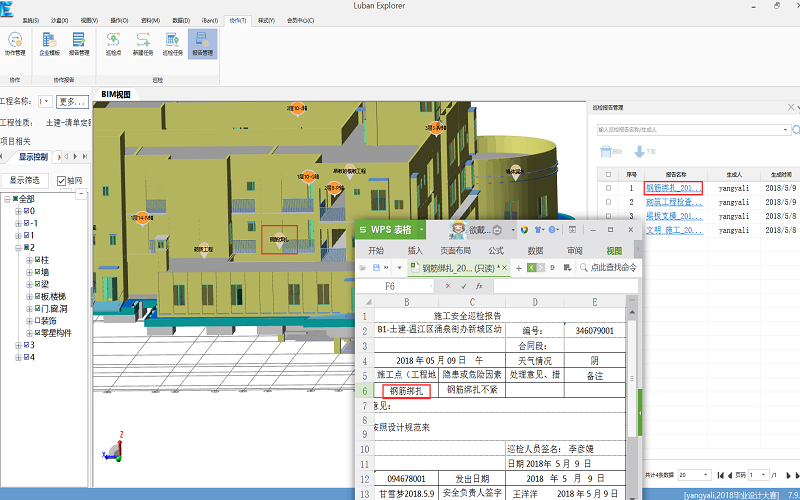Open the WPS 开始 tab
Viewport: 800px width, 500px height.
coord(376,251)
